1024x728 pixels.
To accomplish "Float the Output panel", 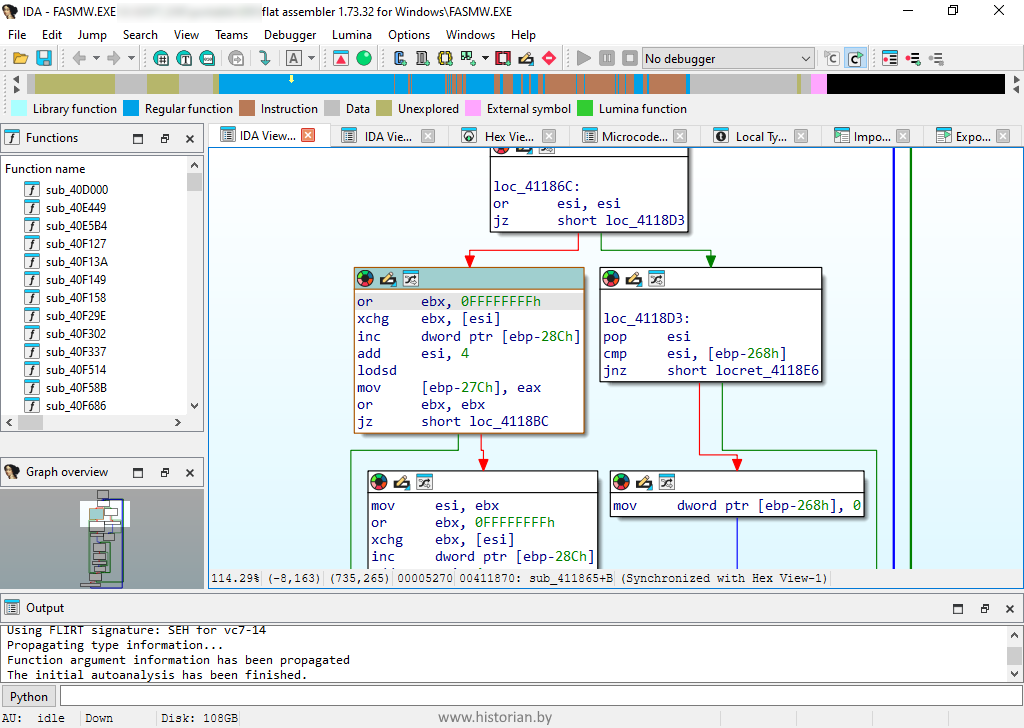I will coord(984,609).
